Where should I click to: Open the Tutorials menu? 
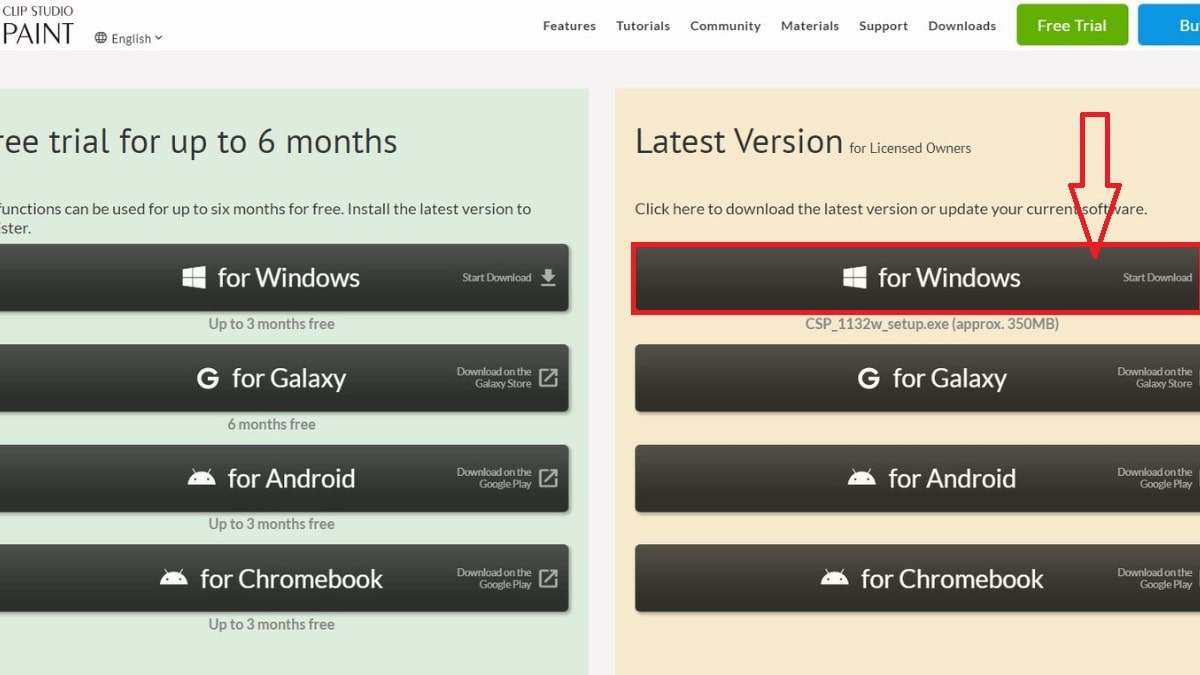(643, 26)
